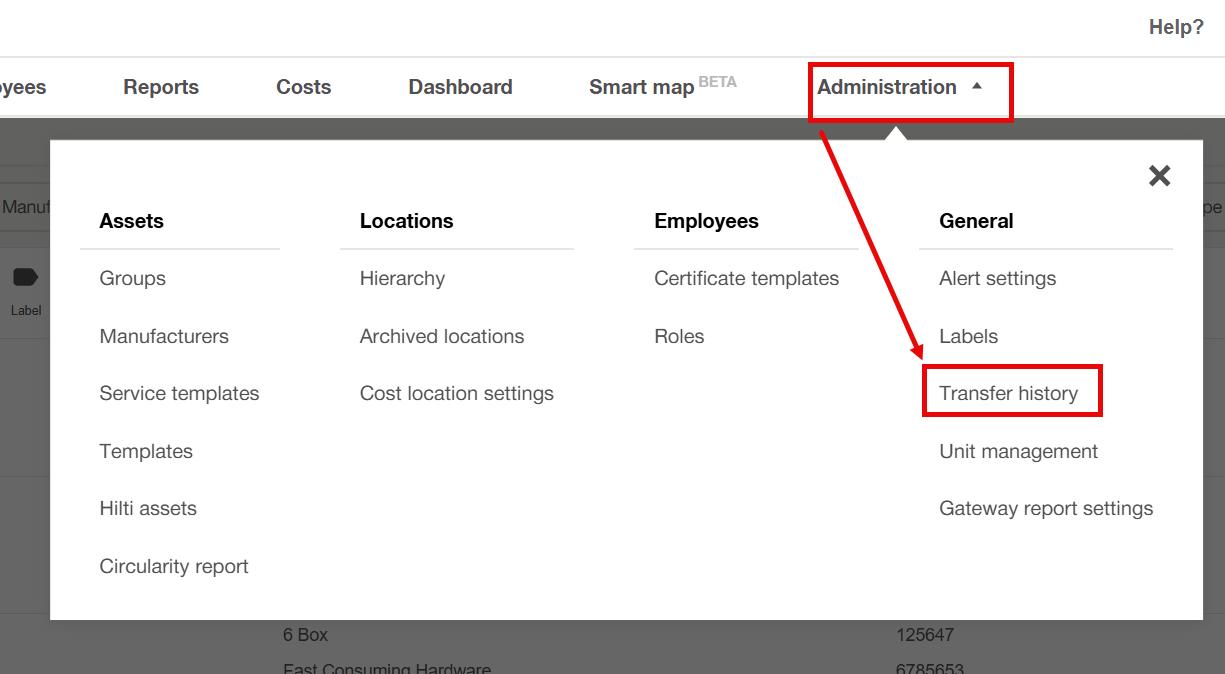1225x674 pixels.
Task: Open Circularity report
Action: (174, 567)
